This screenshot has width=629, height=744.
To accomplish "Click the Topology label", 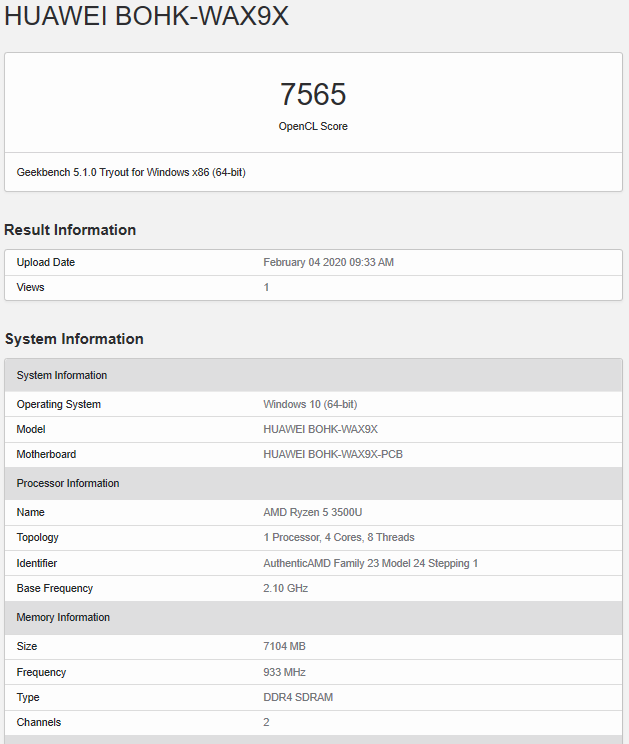I will click(x=37, y=538).
